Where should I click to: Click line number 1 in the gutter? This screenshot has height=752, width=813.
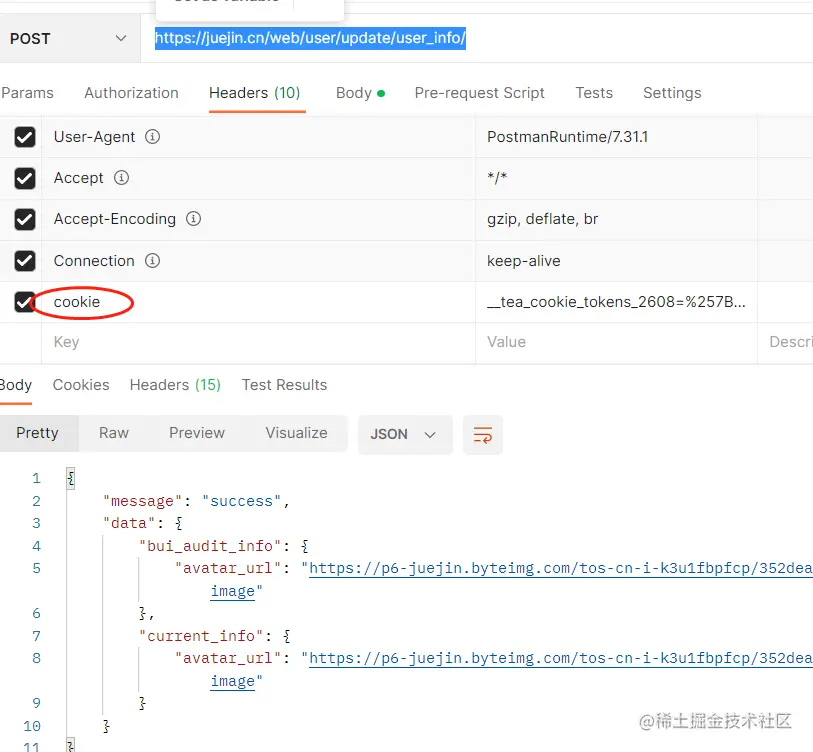tap(36, 479)
